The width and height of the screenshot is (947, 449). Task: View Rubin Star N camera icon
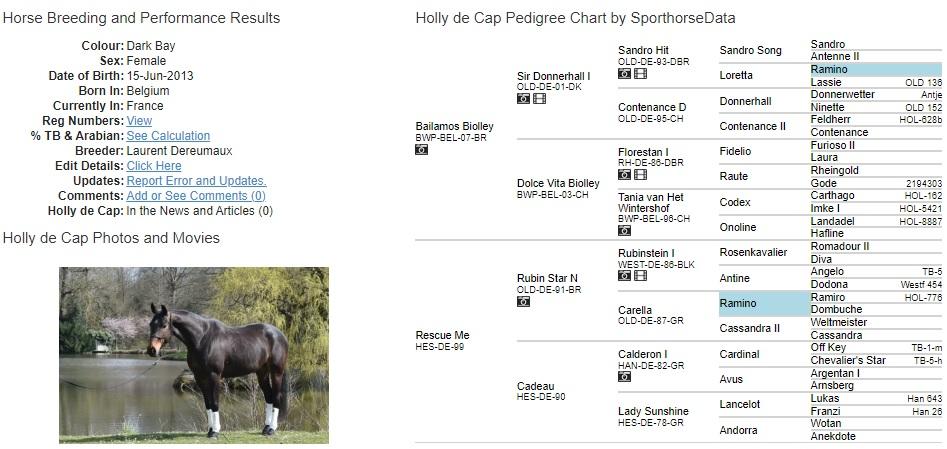point(523,301)
